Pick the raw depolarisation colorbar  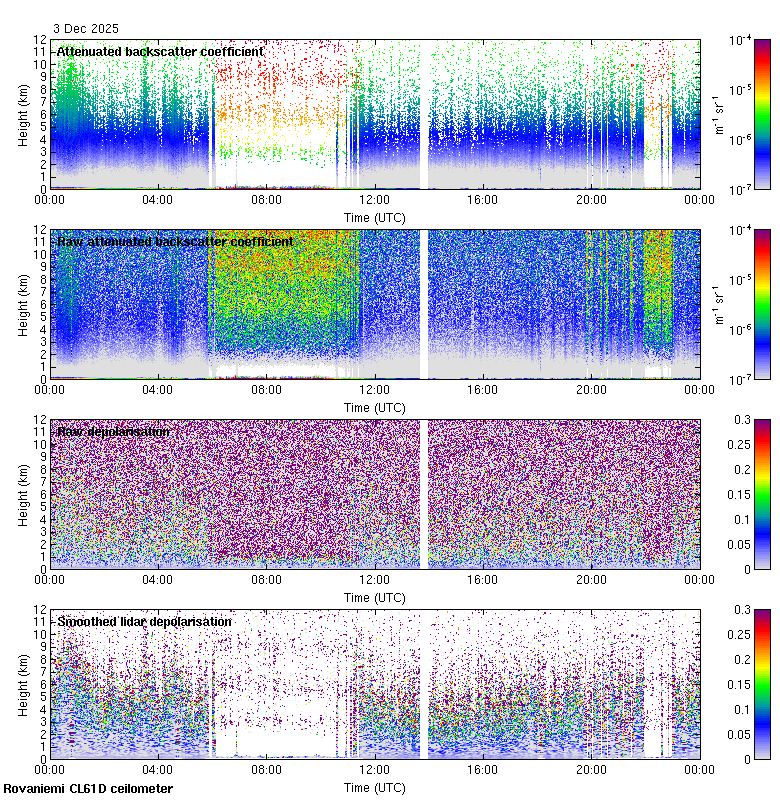click(734, 494)
